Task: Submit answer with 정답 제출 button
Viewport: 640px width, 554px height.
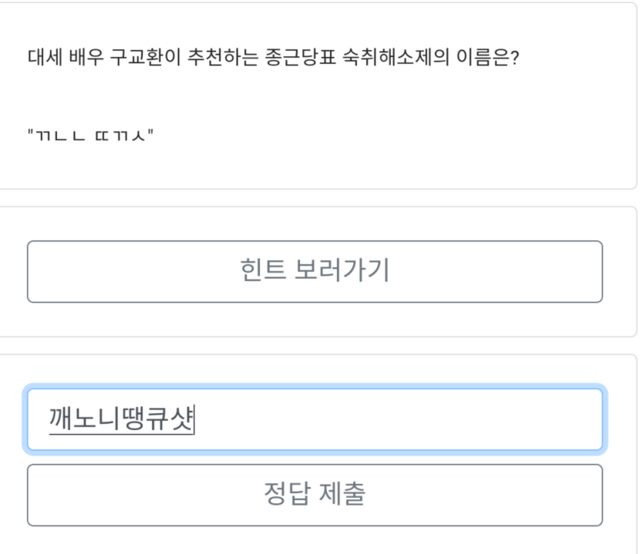Action: click(314, 494)
